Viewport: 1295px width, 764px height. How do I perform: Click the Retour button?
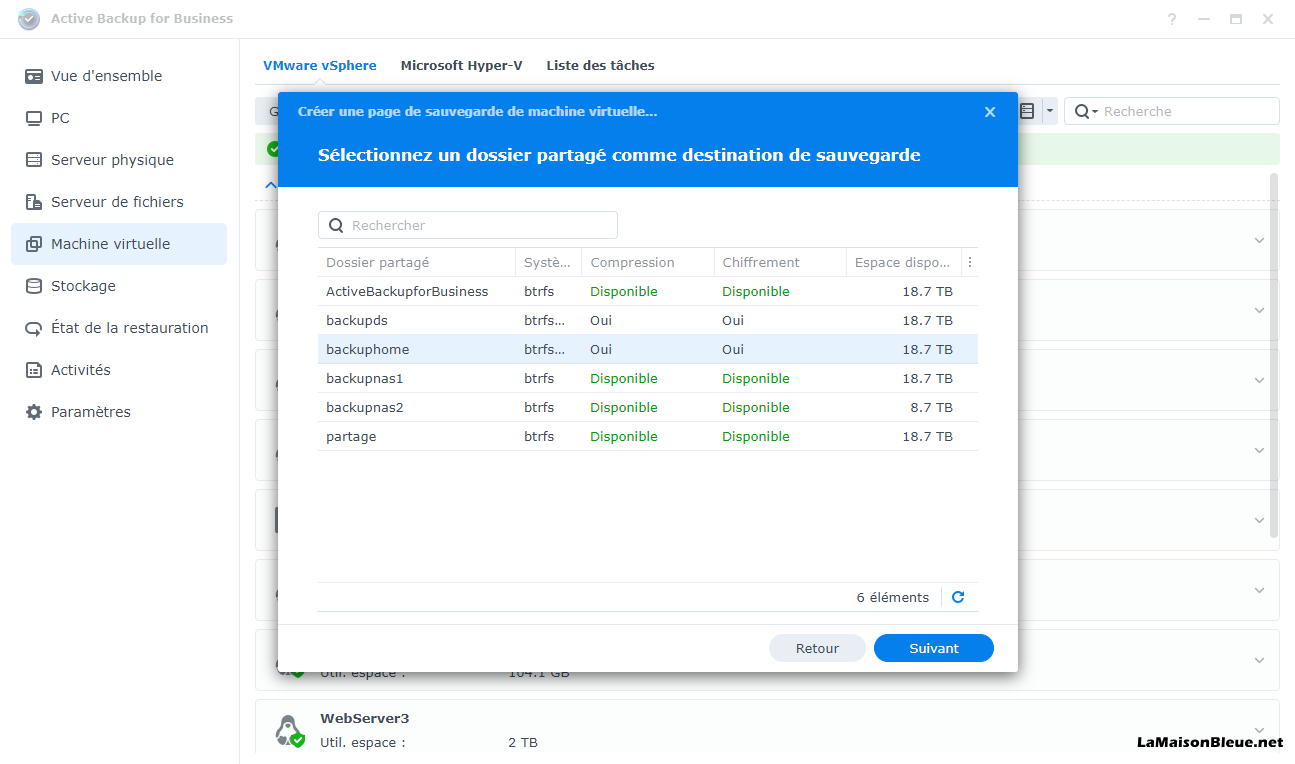tap(817, 648)
